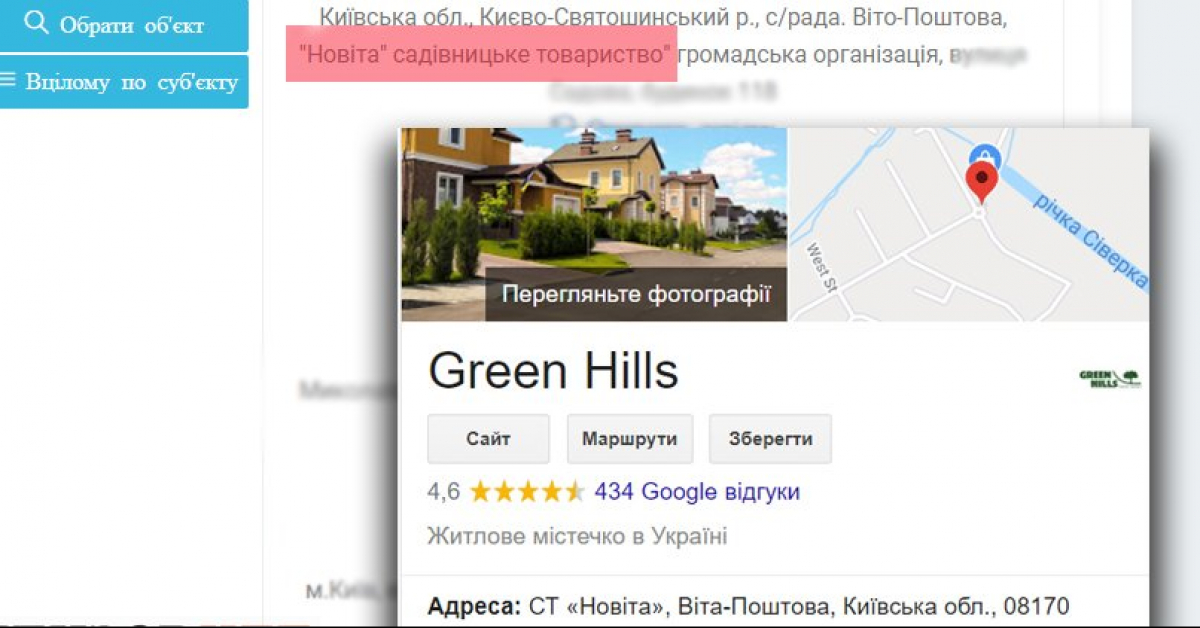Open the yellow houses photo thumbnail
1200x628 pixels.
(x=594, y=224)
